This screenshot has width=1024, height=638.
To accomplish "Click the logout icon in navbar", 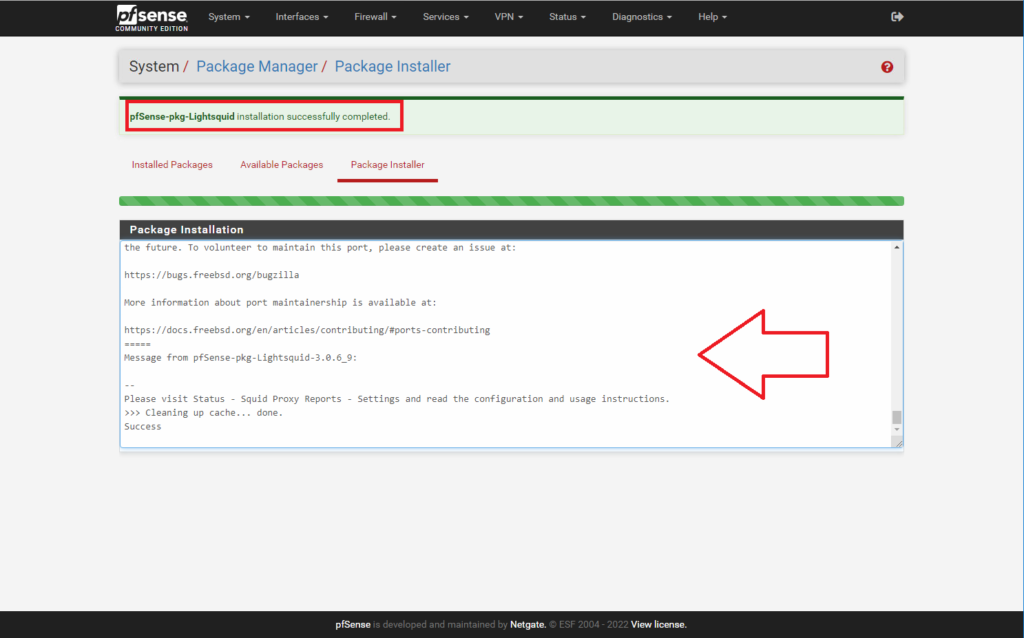I will 897,17.
